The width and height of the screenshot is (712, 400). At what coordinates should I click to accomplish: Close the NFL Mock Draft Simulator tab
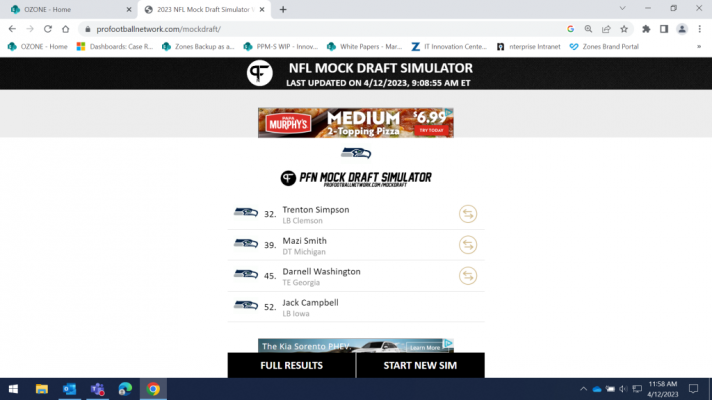pos(262,9)
